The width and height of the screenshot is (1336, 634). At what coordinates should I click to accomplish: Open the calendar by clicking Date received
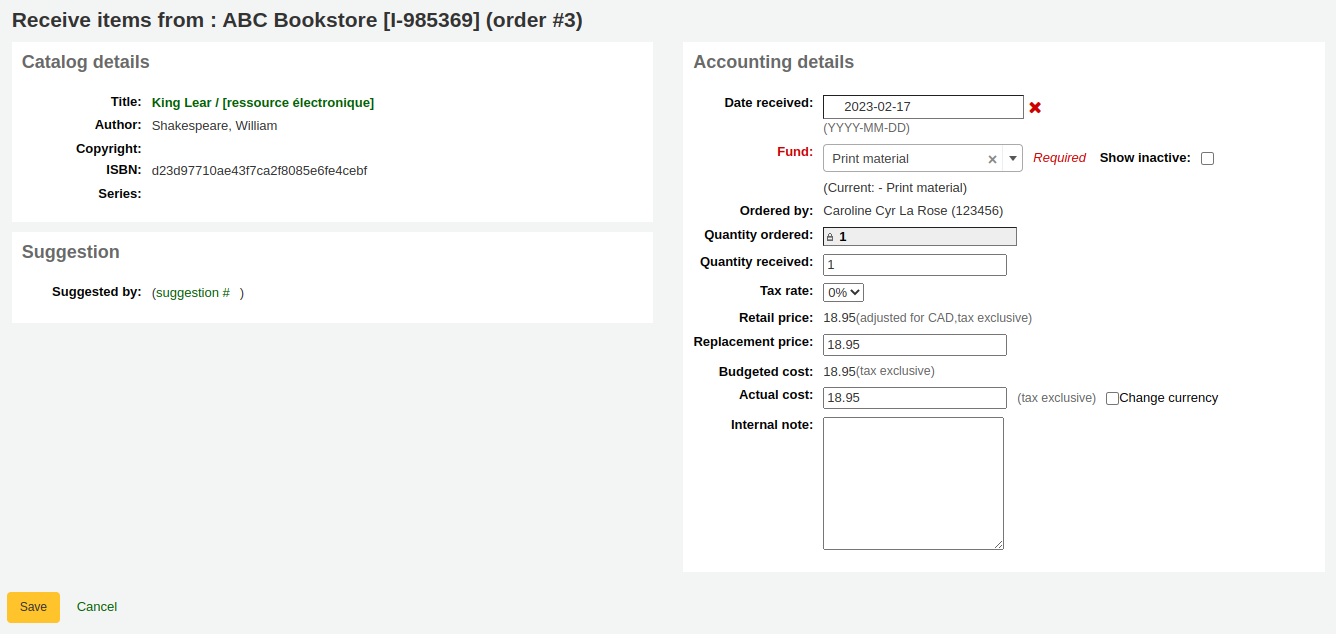click(922, 106)
